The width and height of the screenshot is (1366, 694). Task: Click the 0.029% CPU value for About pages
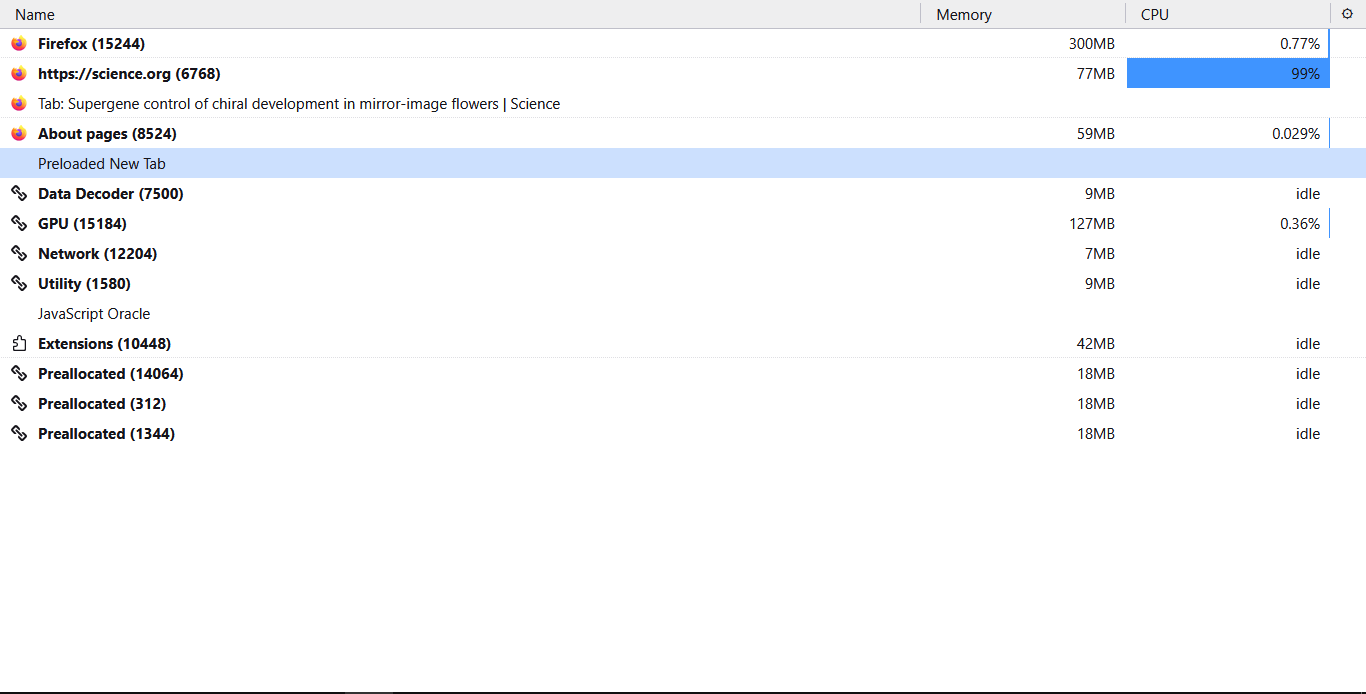tap(1296, 134)
